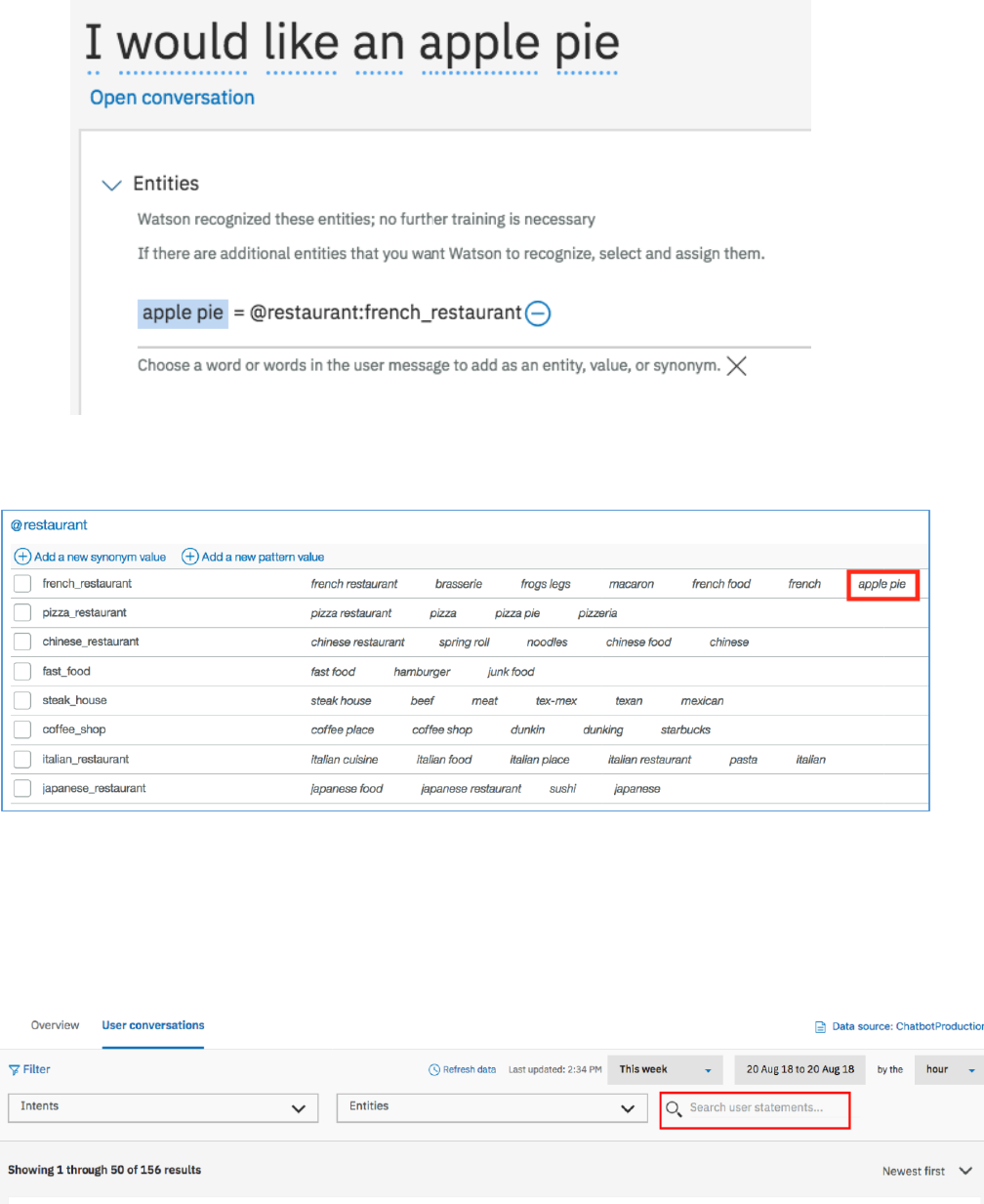Screen dimensions: 984x1204
Task: Select the 'sushi' synonym
Action: pos(563,789)
